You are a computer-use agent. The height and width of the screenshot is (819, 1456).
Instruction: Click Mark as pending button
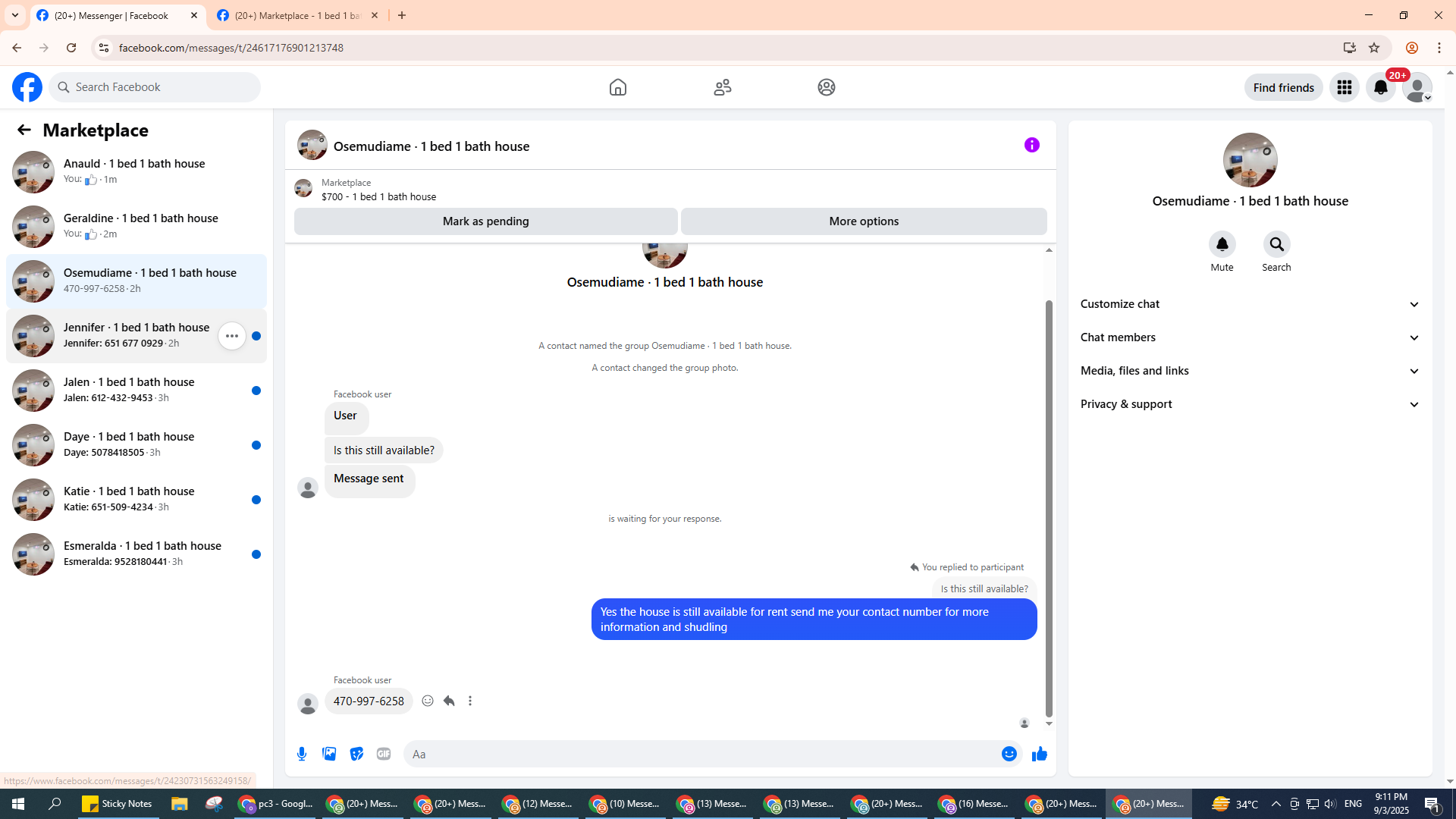[485, 221]
